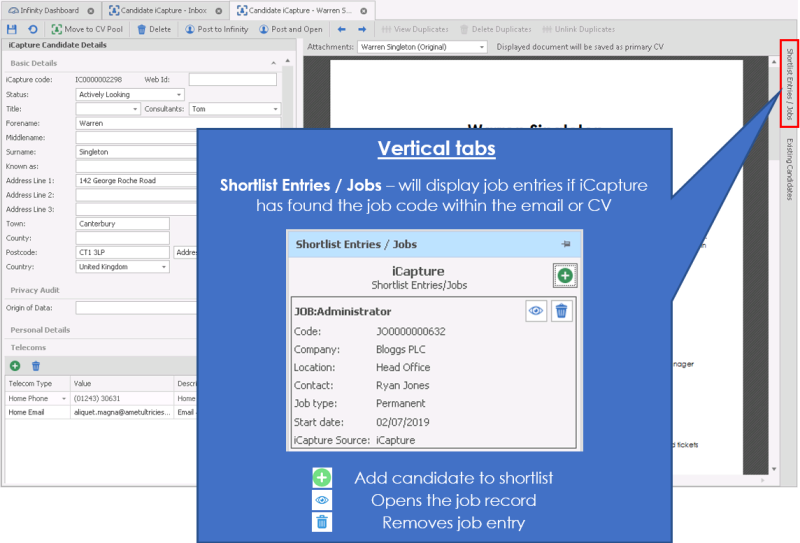Remove Administrator job entry with trash icon
Screen dimensions: 800x543
(561, 312)
